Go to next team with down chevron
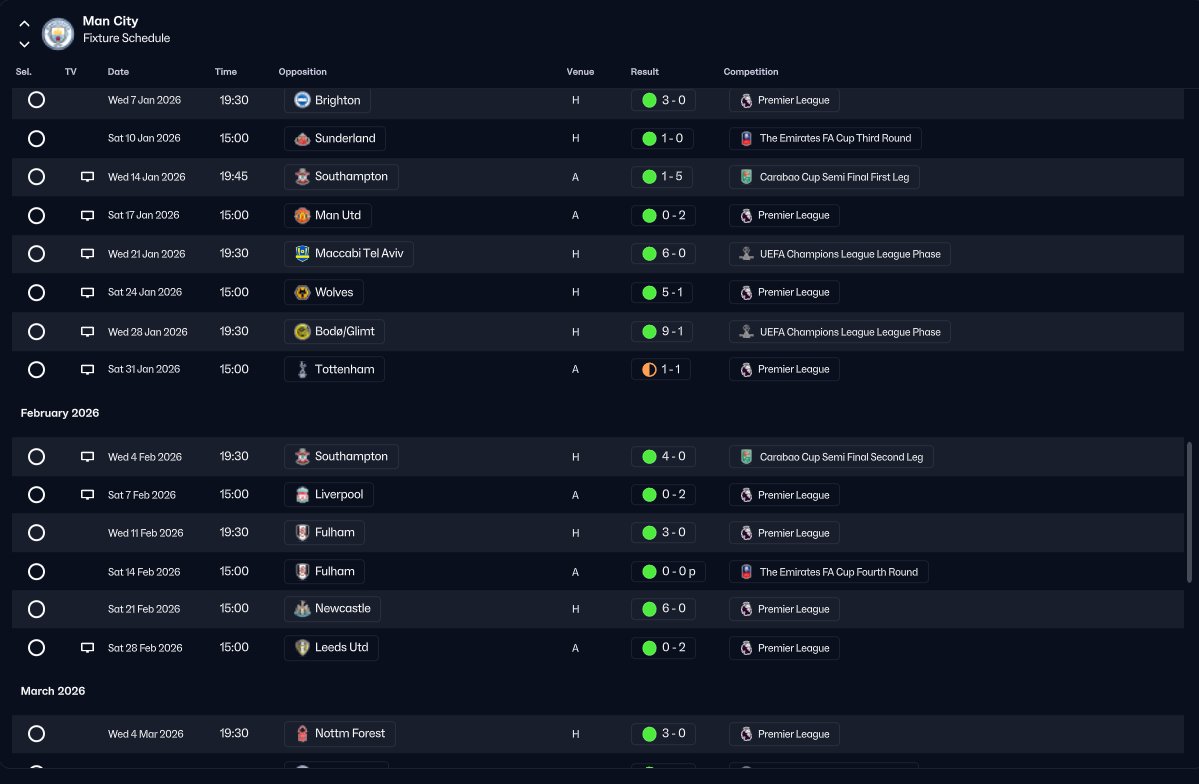The width and height of the screenshot is (1199, 784). tap(24, 44)
